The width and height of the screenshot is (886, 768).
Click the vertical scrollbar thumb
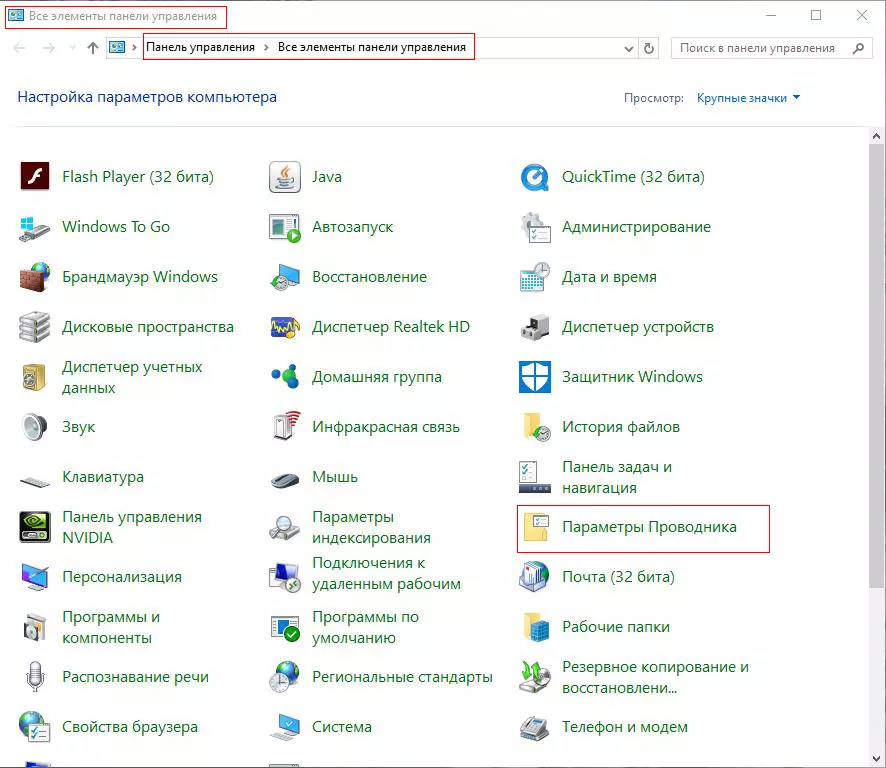876,366
